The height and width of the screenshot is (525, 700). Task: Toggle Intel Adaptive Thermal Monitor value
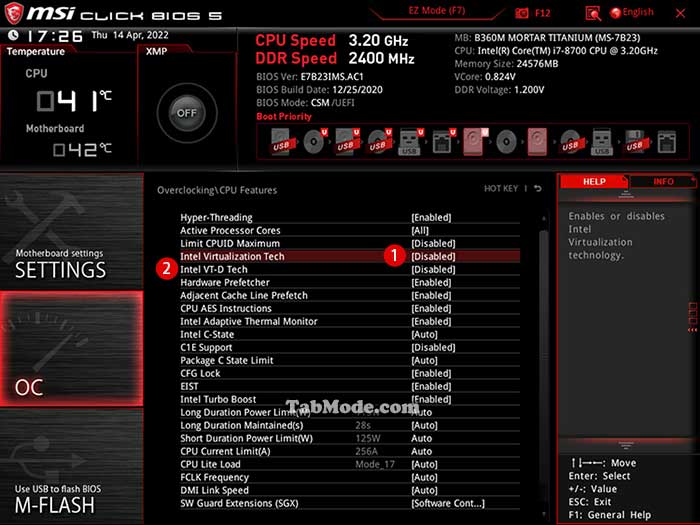click(x=431, y=321)
